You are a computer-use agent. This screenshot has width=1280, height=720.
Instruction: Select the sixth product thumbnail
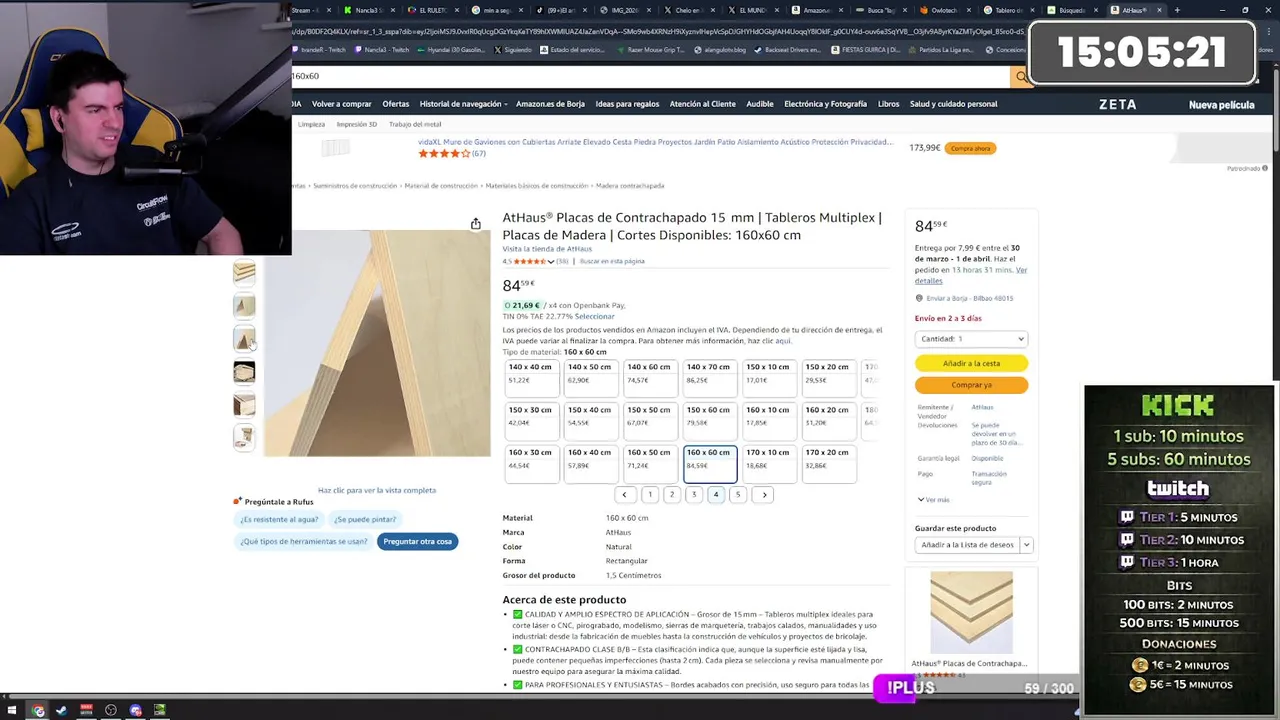coord(244,438)
